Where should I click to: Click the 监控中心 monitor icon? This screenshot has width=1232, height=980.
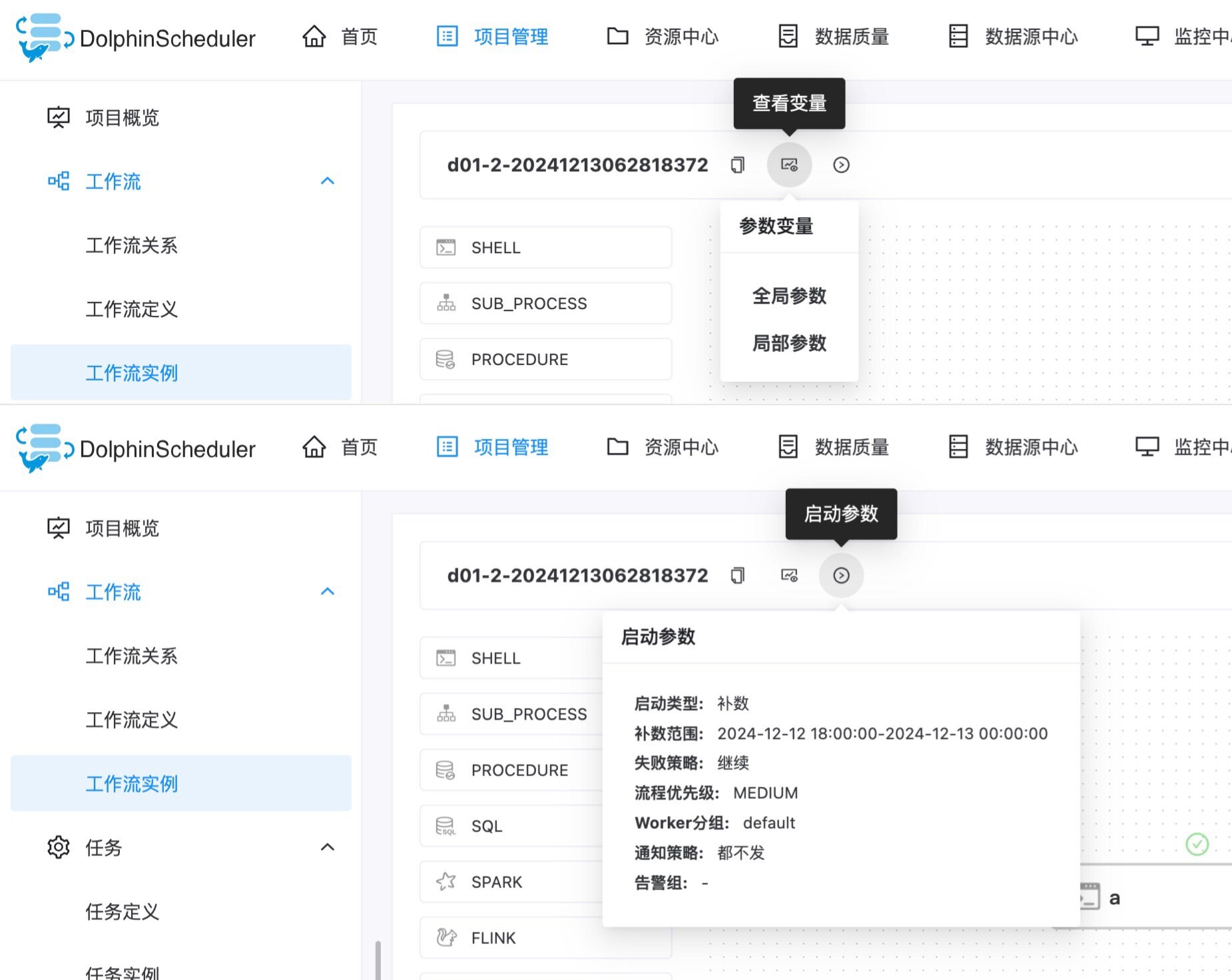tap(1147, 37)
